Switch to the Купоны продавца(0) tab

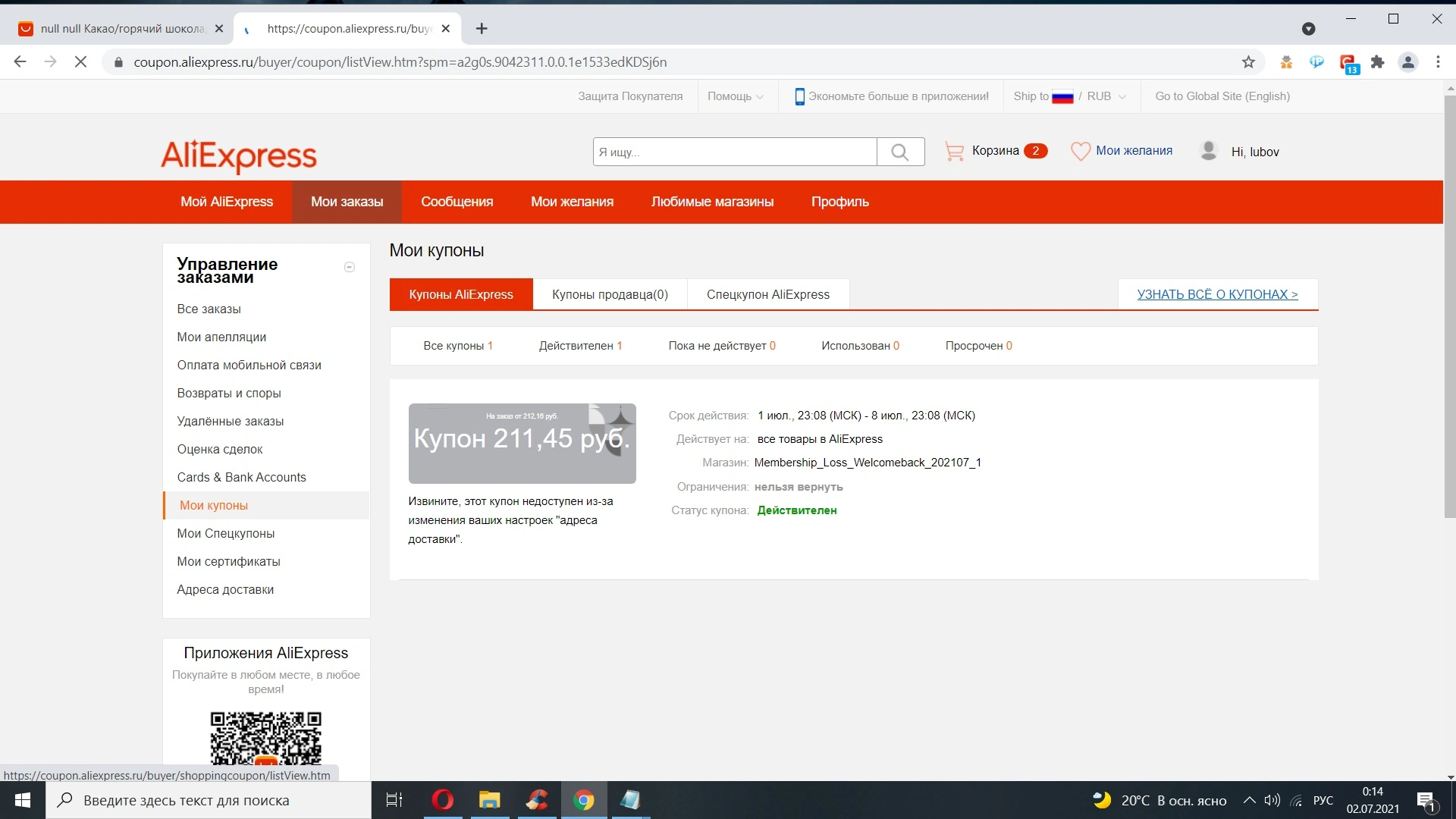610,294
